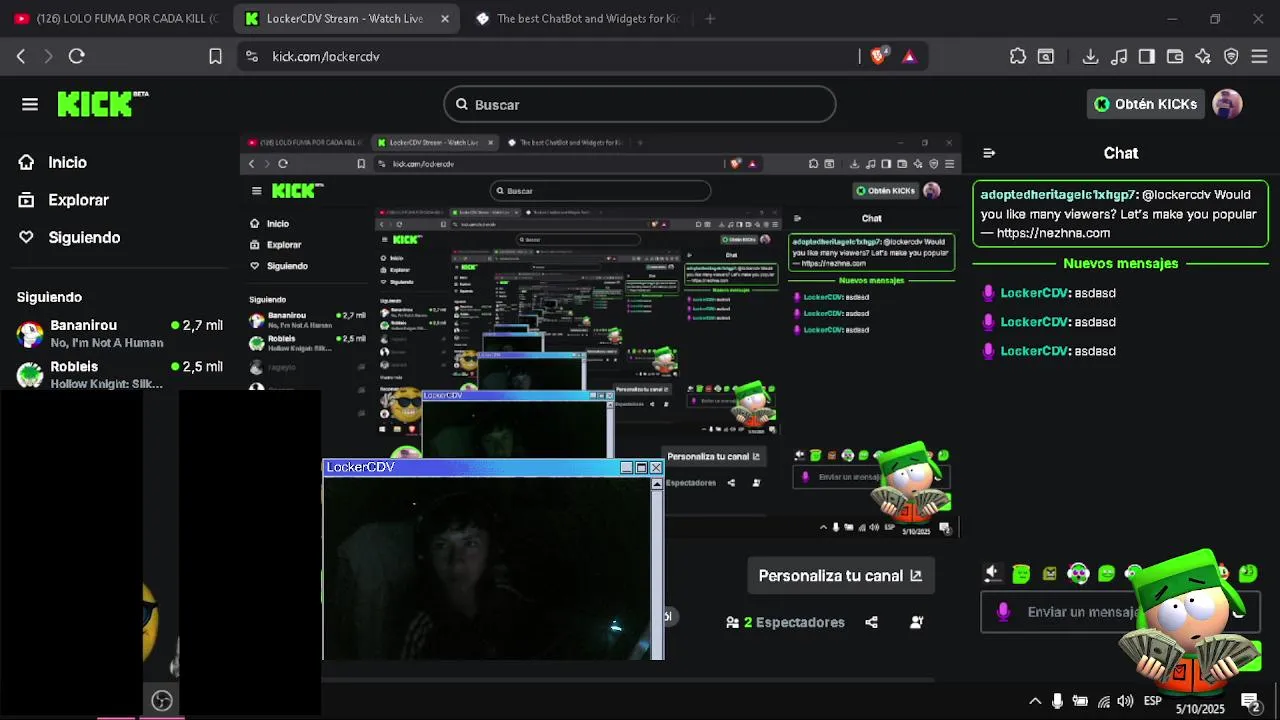Toggle the browser sidebar panel icon
The height and width of the screenshot is (720, 1280).
[1147, 57]
